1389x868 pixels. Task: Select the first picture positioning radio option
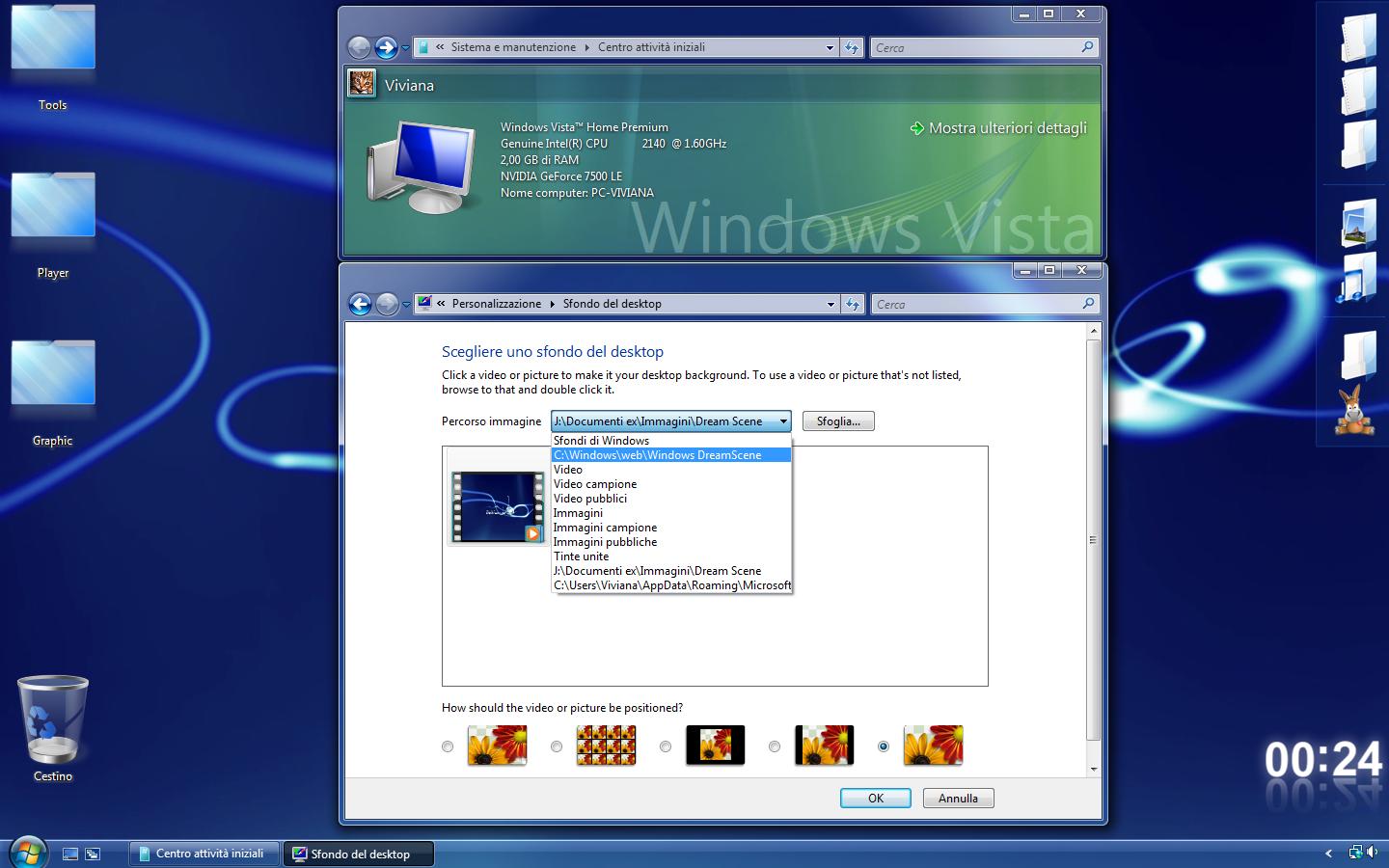[448, 746]
